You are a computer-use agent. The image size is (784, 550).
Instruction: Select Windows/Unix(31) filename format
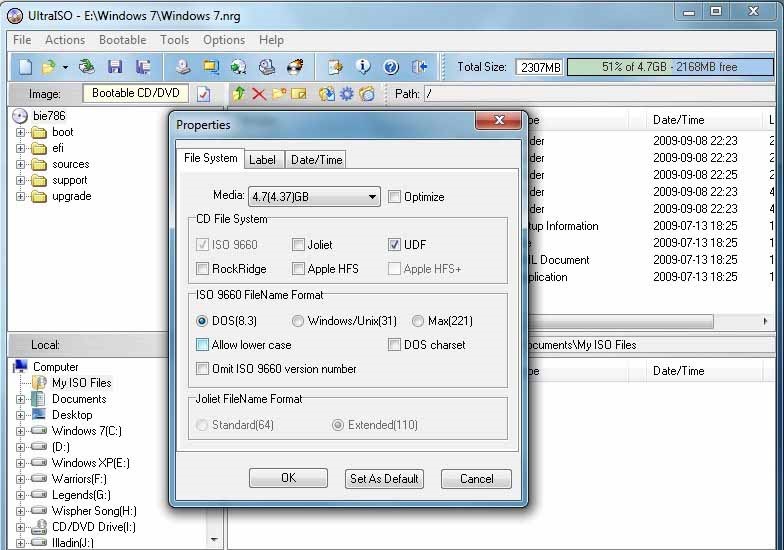click(x=298, y=320)
